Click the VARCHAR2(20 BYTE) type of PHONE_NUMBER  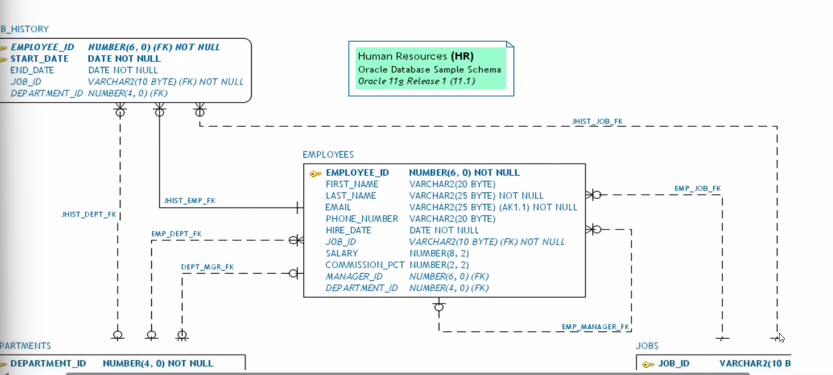pyautogui.click(x=452, y=219)
